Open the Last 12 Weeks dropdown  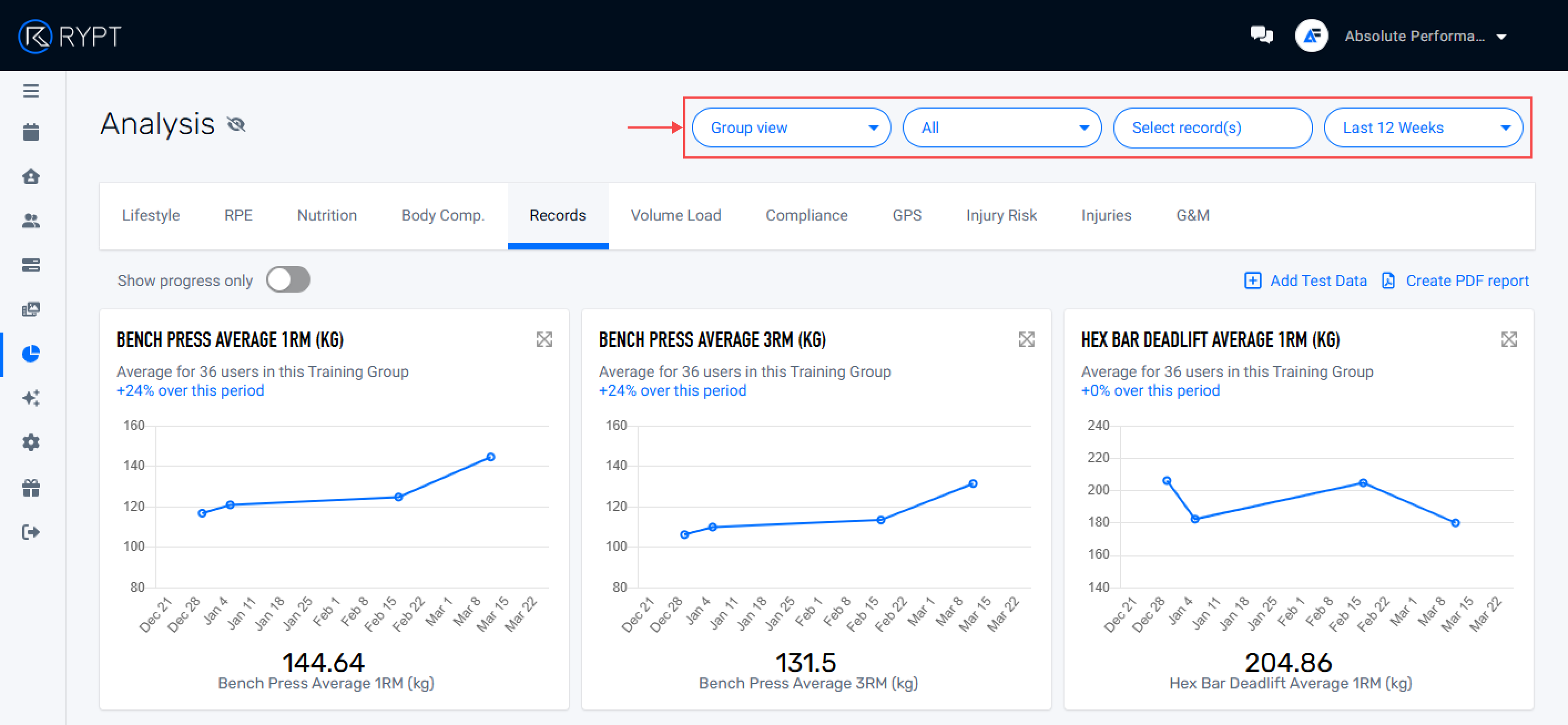click(x=1423, y=128)
